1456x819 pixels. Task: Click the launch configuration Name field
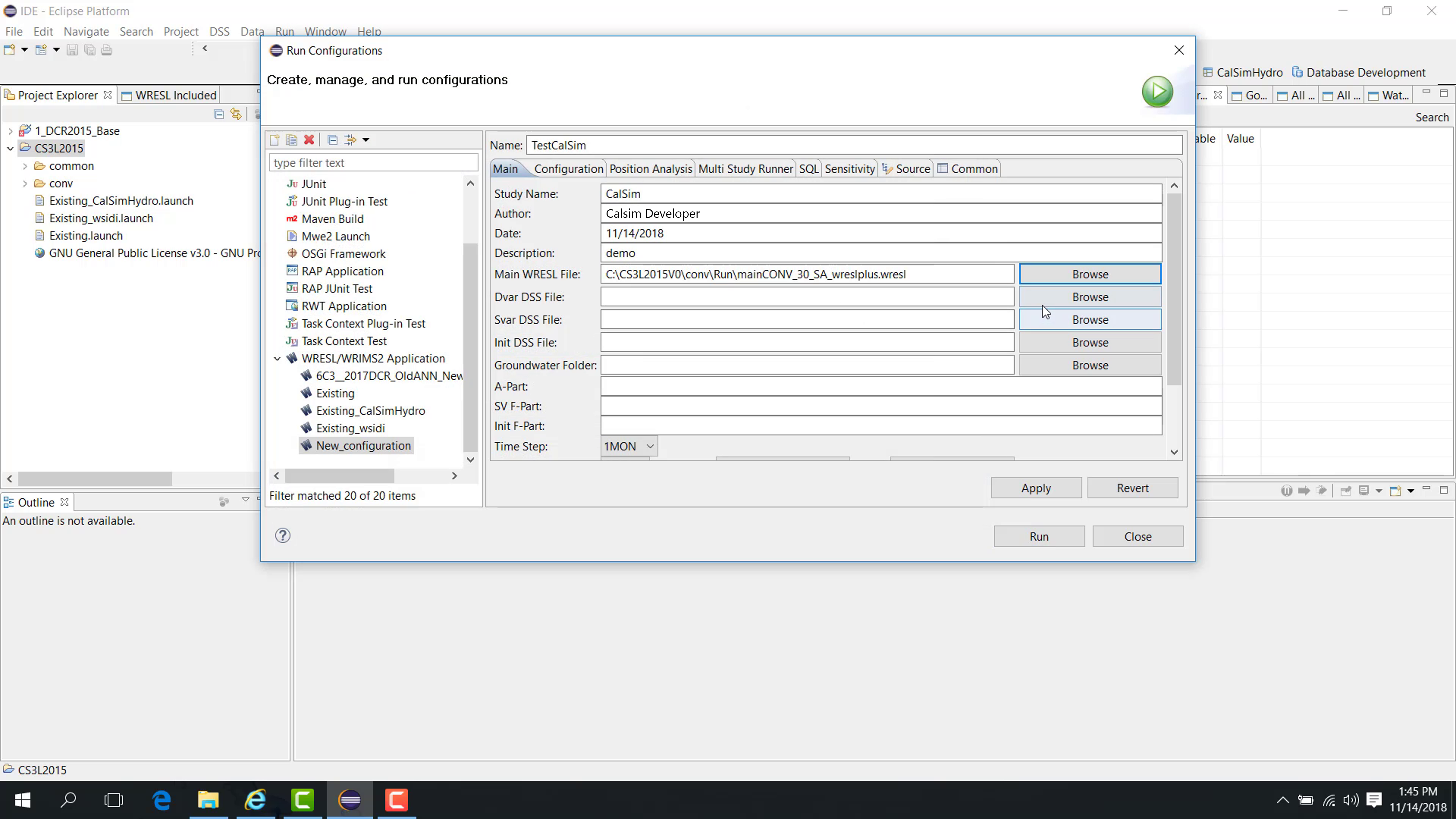854,145
